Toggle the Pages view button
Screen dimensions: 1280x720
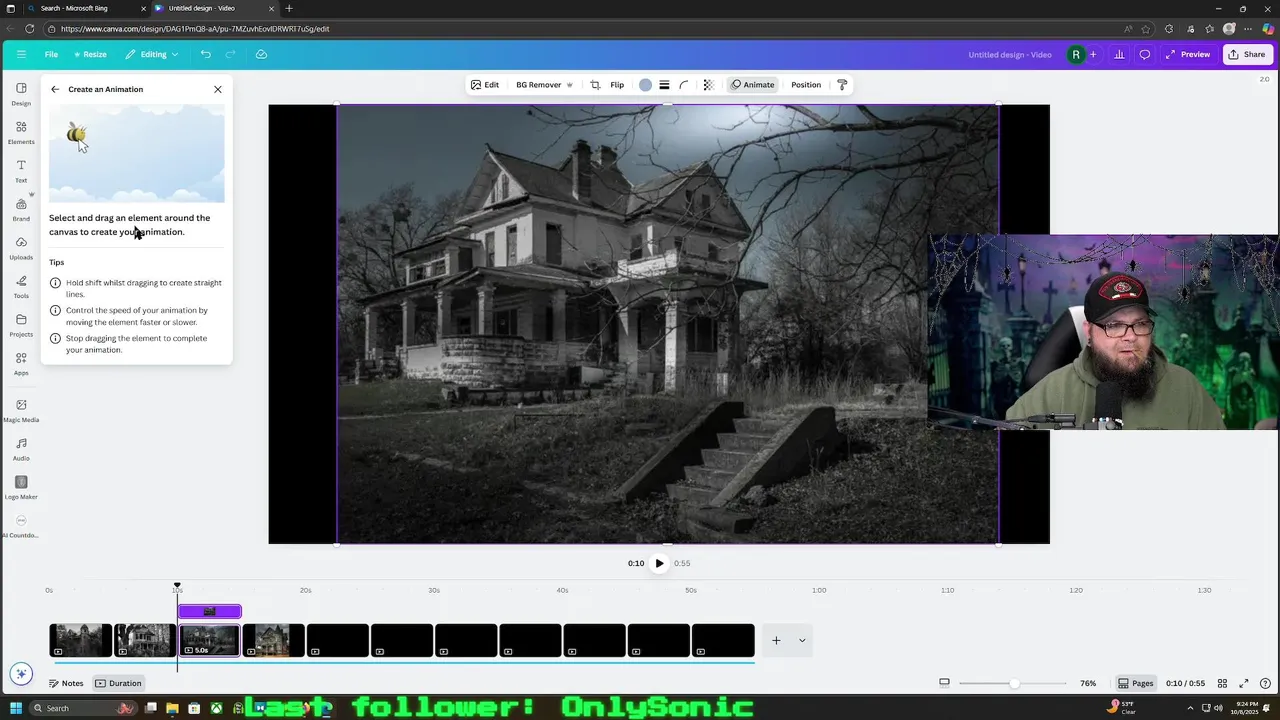click(x=1136, y=683)
